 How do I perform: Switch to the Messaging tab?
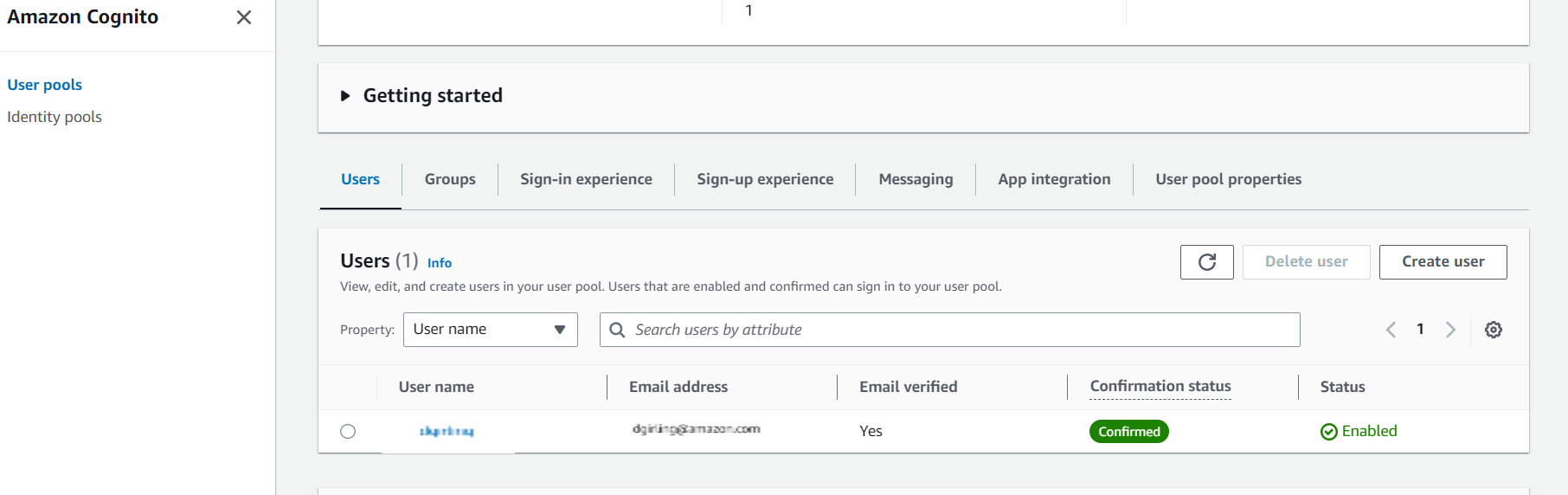point(916,179)
